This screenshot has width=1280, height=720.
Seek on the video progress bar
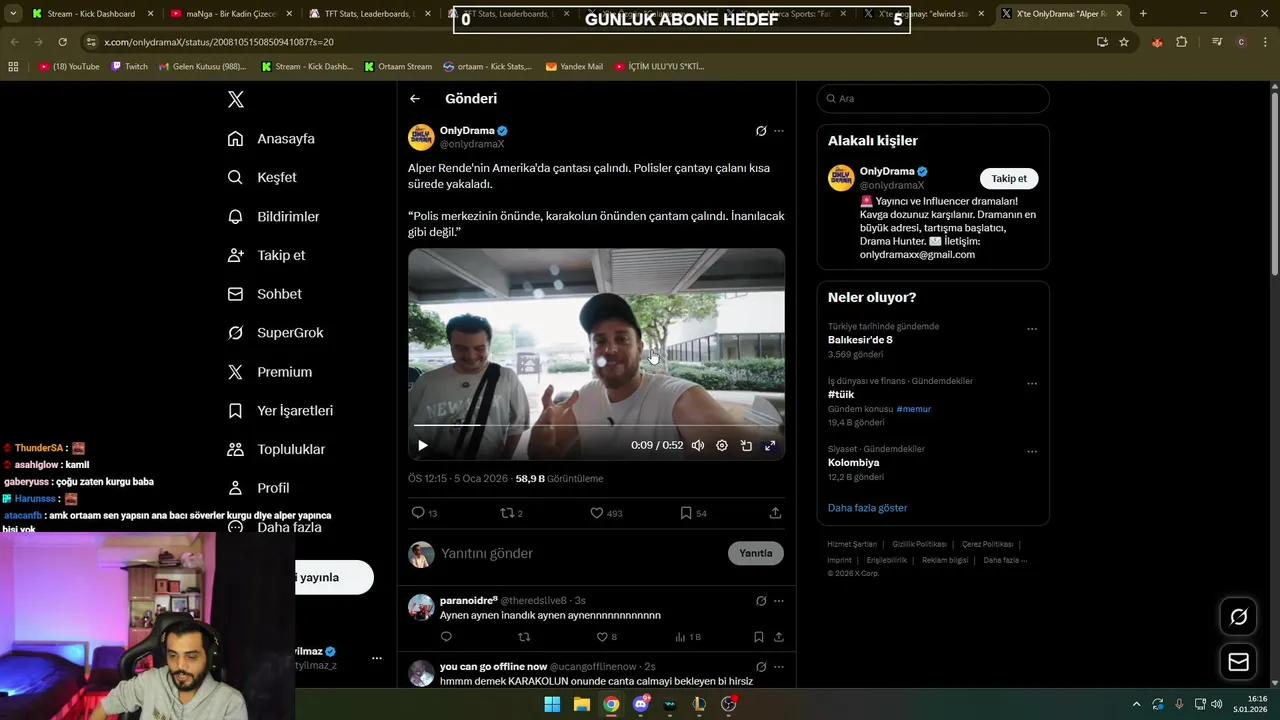(596, 426)
